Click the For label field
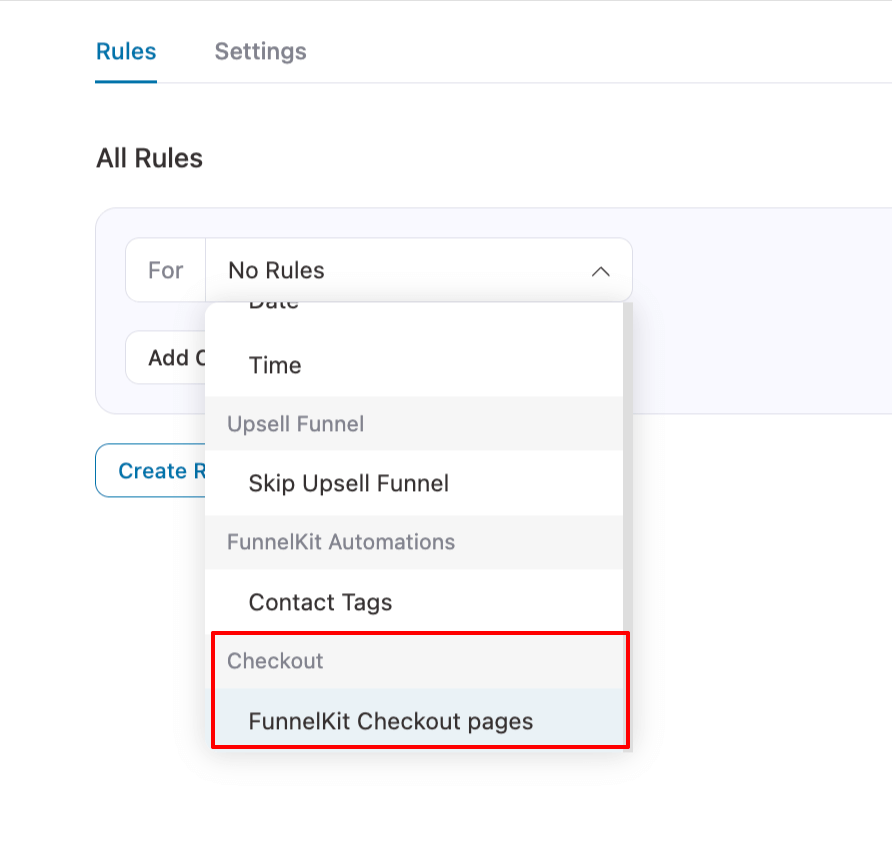The image size is (892, 863). click(x=166, y=270)
